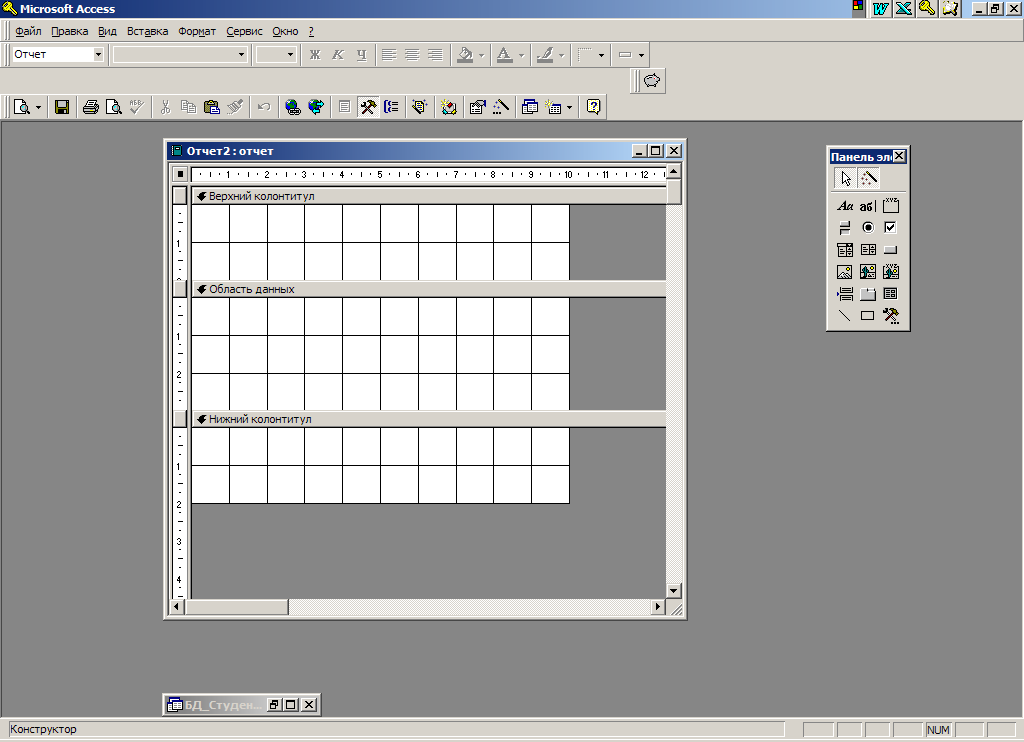Image resolution: width=1024 pixels, height=742 pixels.
Task: Open the Файл menu
Action: click(x=28, y=31)
